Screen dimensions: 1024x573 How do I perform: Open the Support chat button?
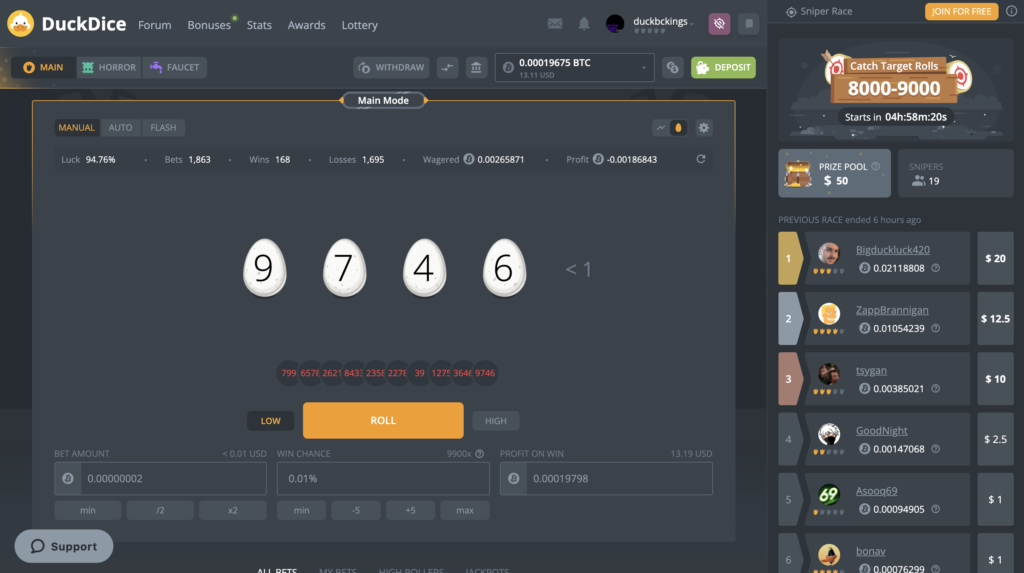click(64, 546)
